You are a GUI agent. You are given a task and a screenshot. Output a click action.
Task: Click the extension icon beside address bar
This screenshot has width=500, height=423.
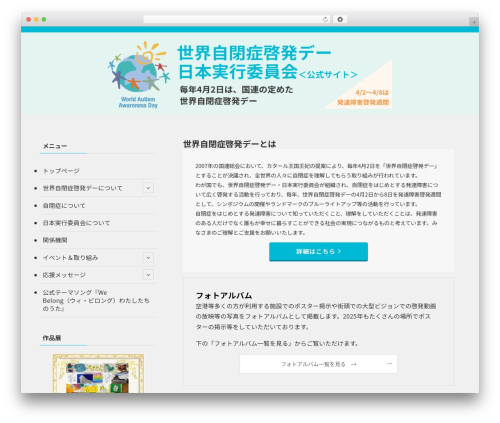click(x=340, y=19)
